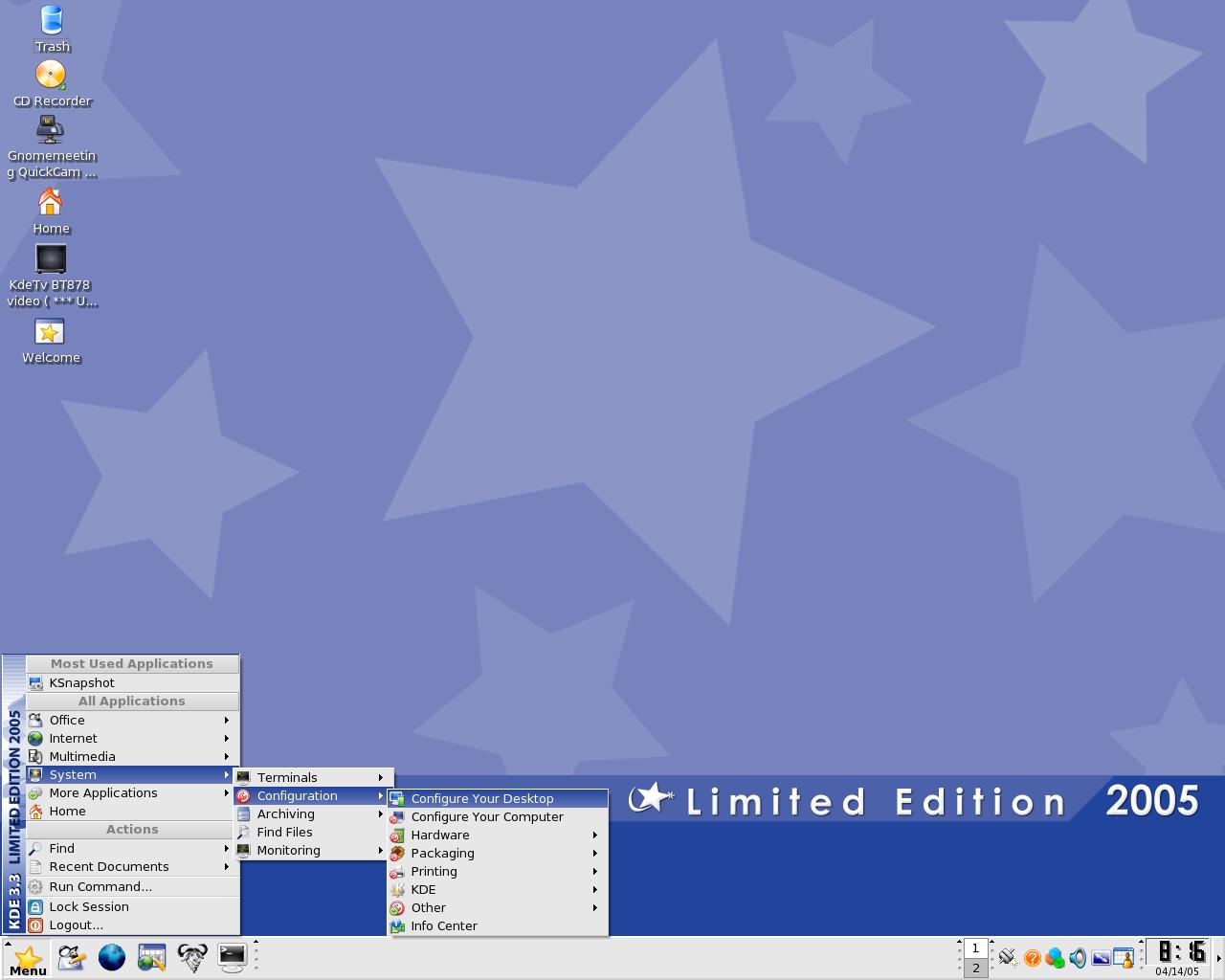Expand the KDE configuration submenu
The height and width of the screenshot is (980, 1225).
[498, 890]
